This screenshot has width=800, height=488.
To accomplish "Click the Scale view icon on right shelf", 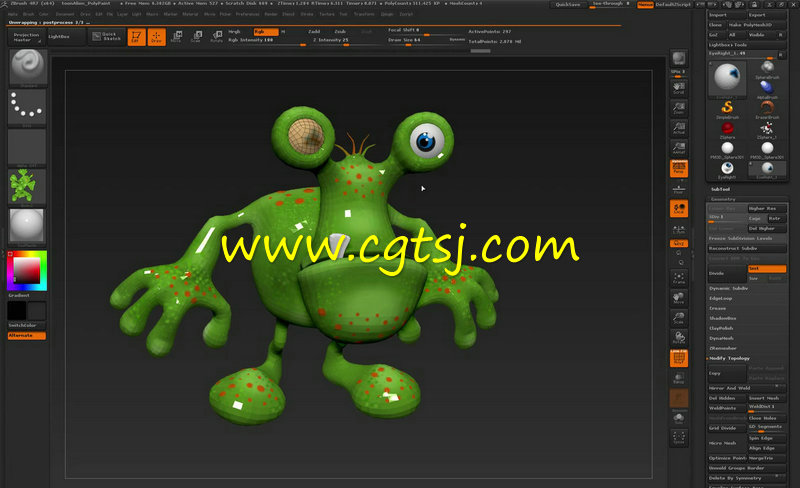I will [679, 318].
